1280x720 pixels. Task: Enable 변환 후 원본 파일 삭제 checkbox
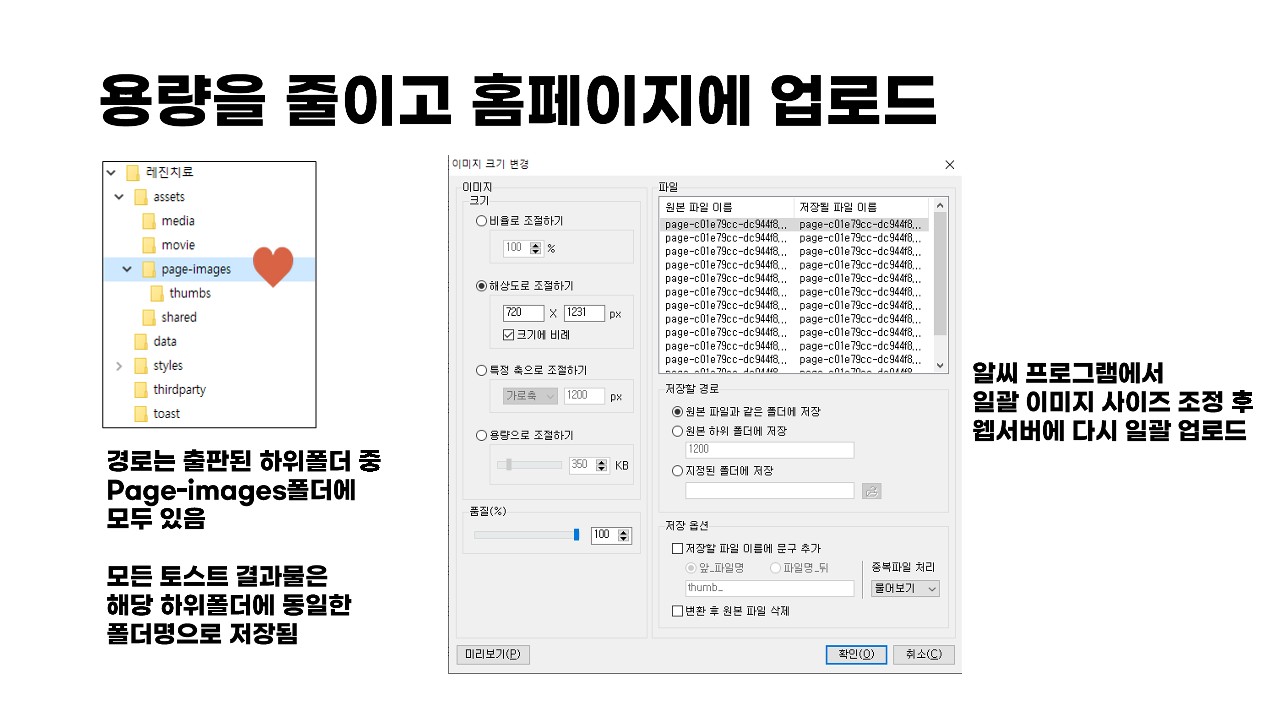(x=677, y=610)
